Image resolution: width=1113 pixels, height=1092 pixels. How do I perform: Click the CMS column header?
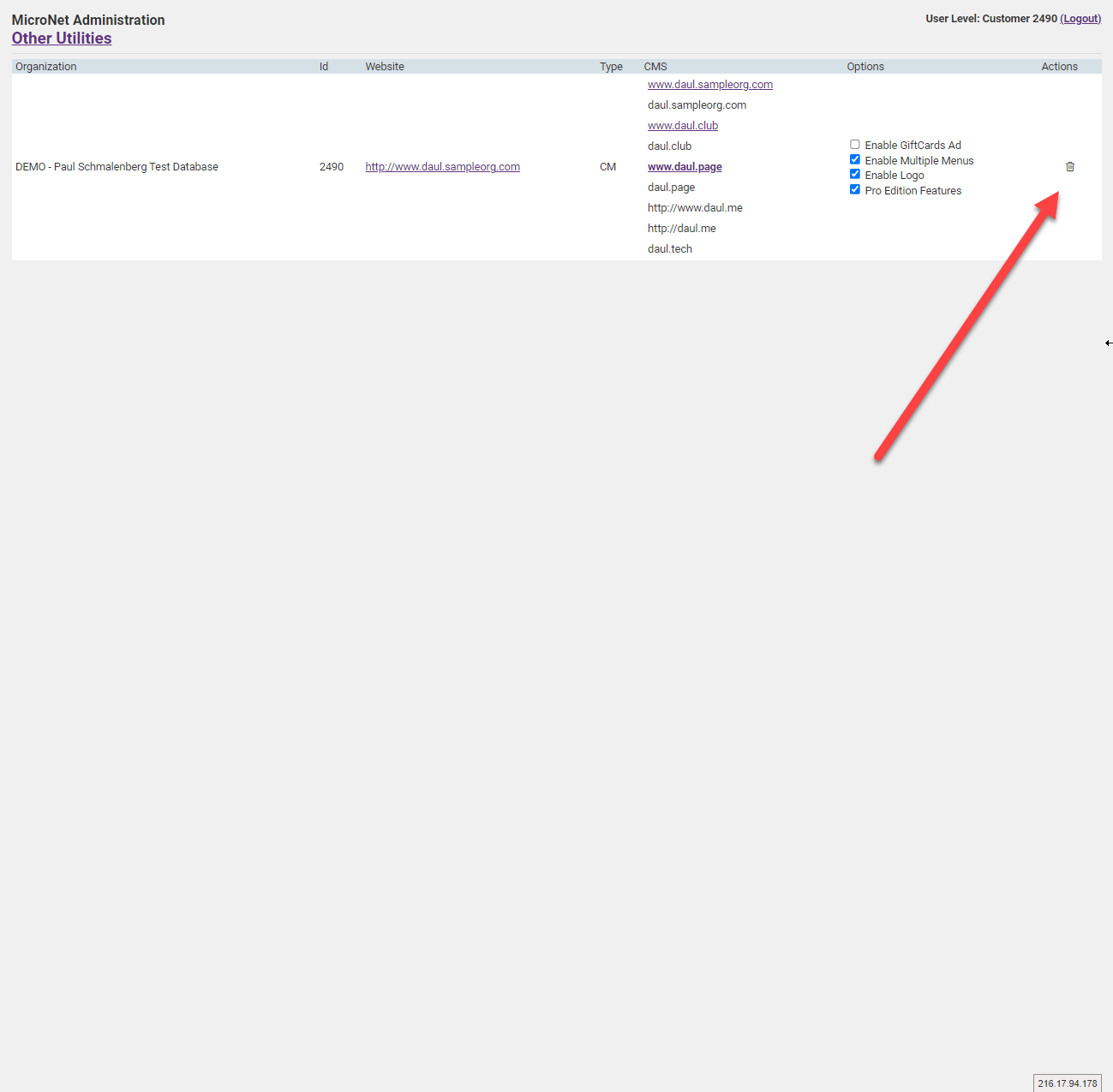[x=655, y=67]
